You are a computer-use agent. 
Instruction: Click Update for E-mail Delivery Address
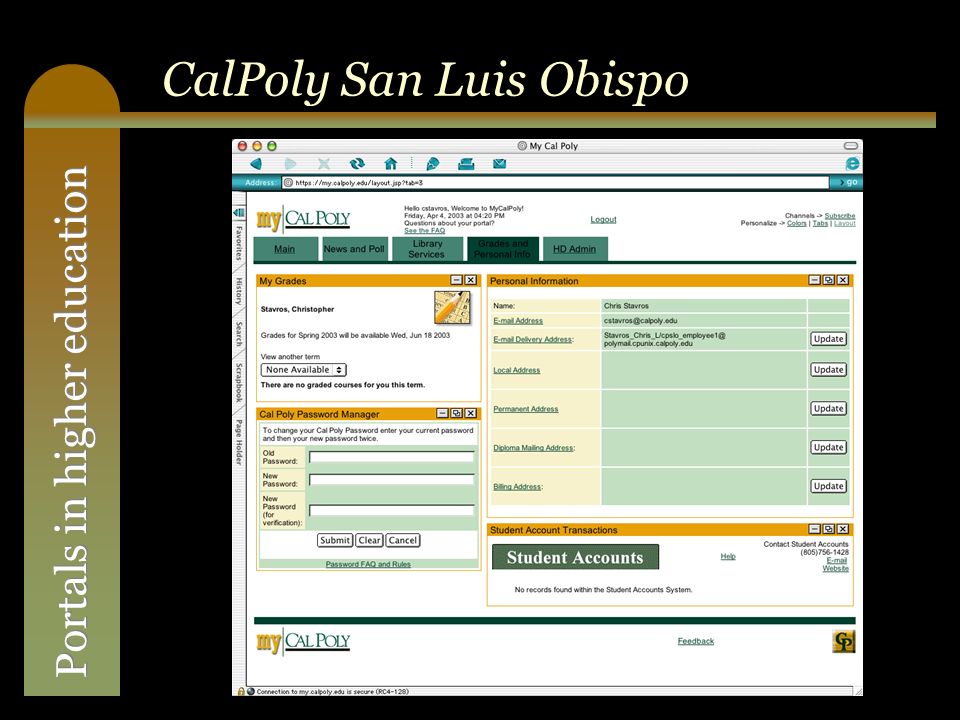pos(828,339)
